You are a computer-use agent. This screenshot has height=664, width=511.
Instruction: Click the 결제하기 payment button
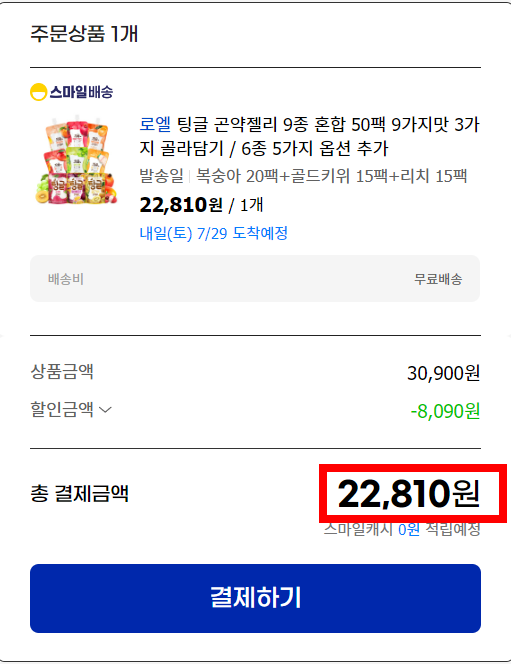[x=255, y=598]
